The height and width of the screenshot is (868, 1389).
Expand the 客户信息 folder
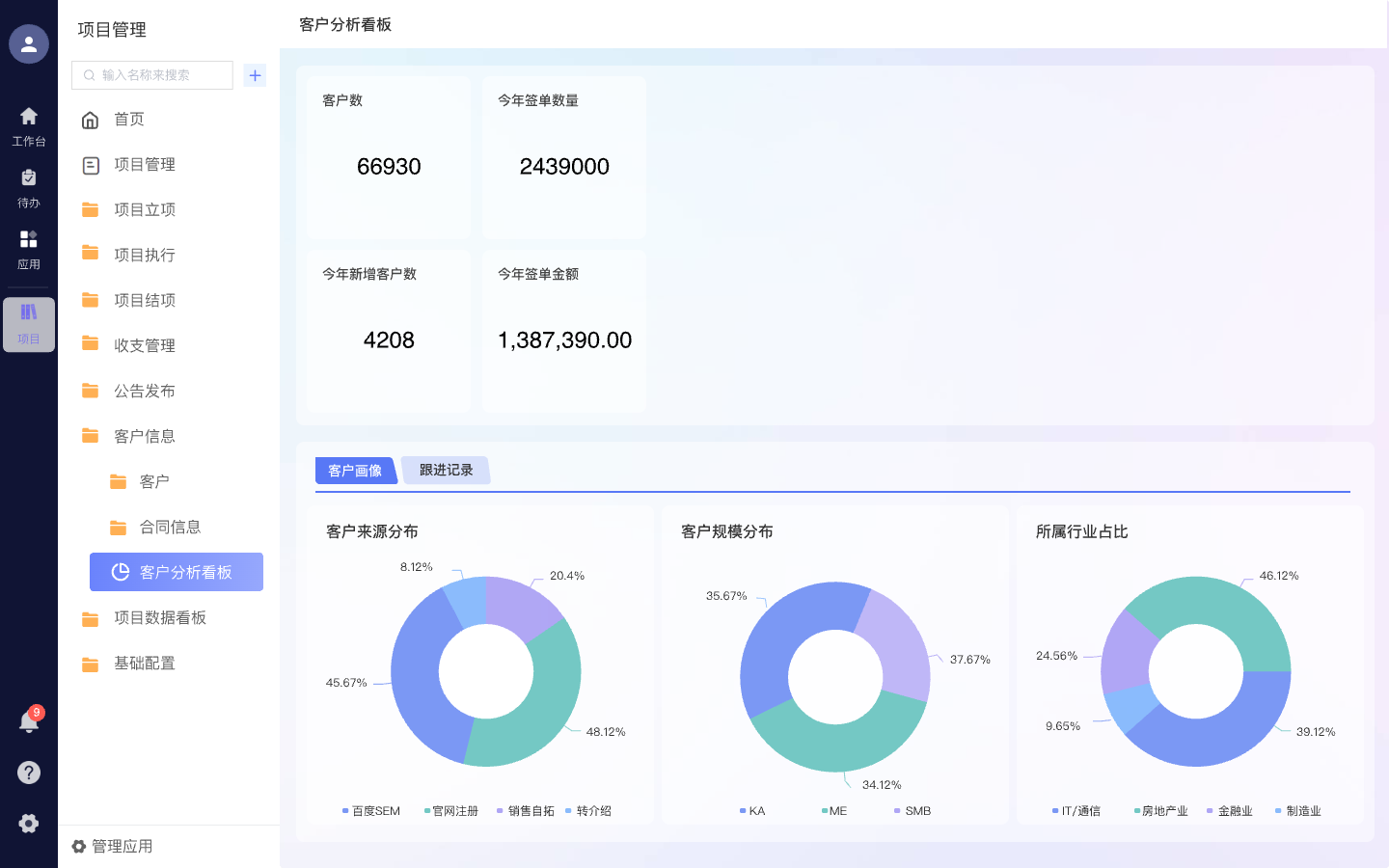[145, 435]
